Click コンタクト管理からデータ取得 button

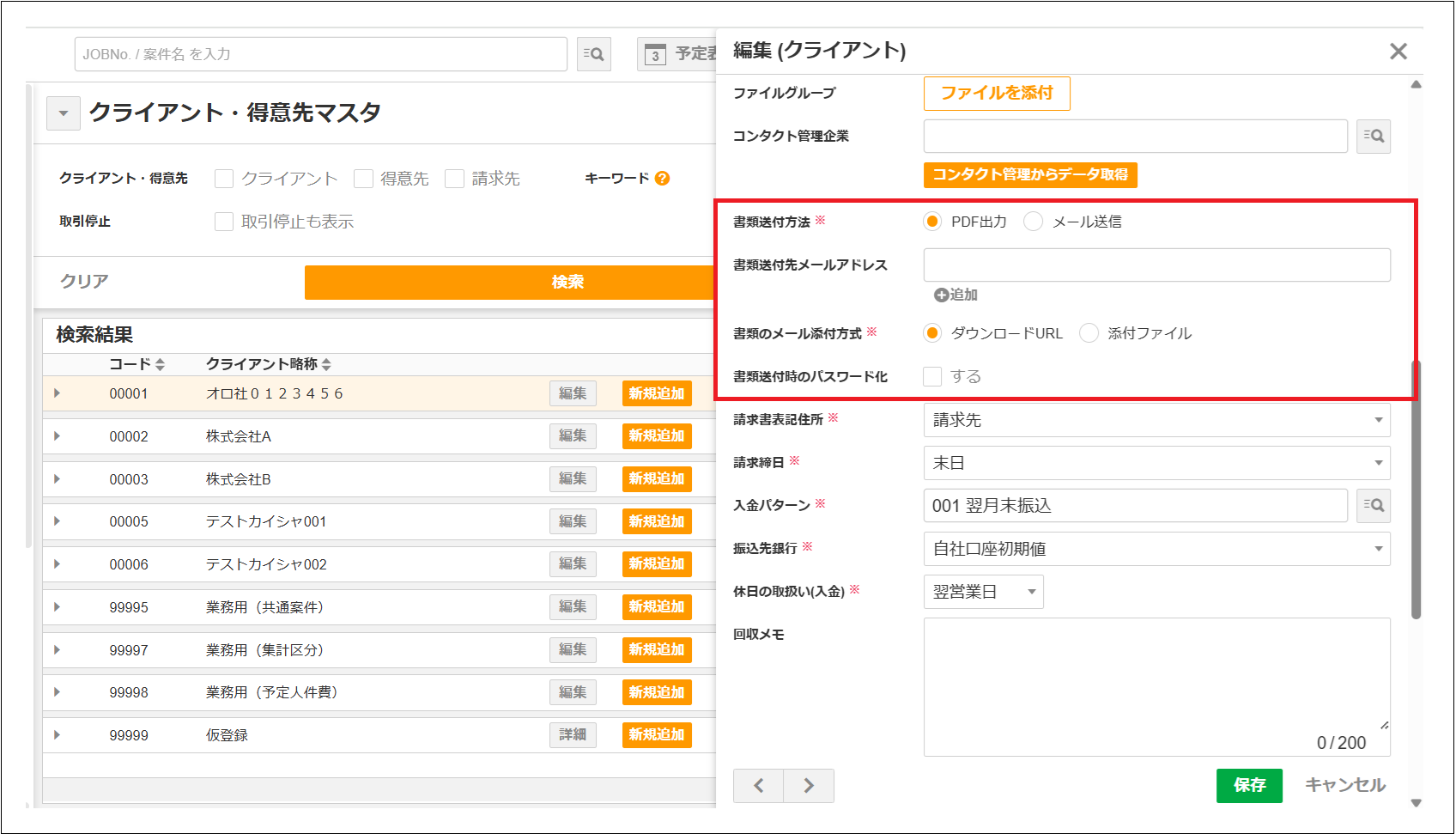(1030, 175)
